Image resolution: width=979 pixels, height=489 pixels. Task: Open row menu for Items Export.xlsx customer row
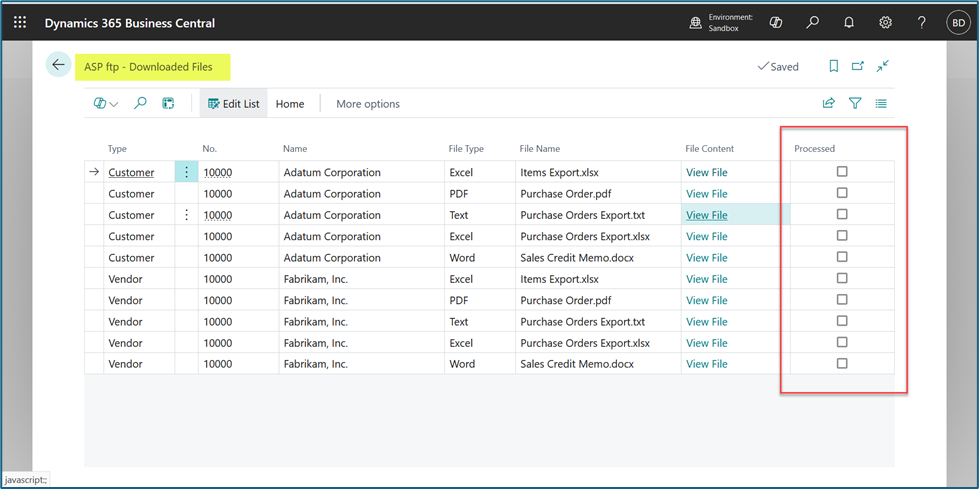[186, 172]
